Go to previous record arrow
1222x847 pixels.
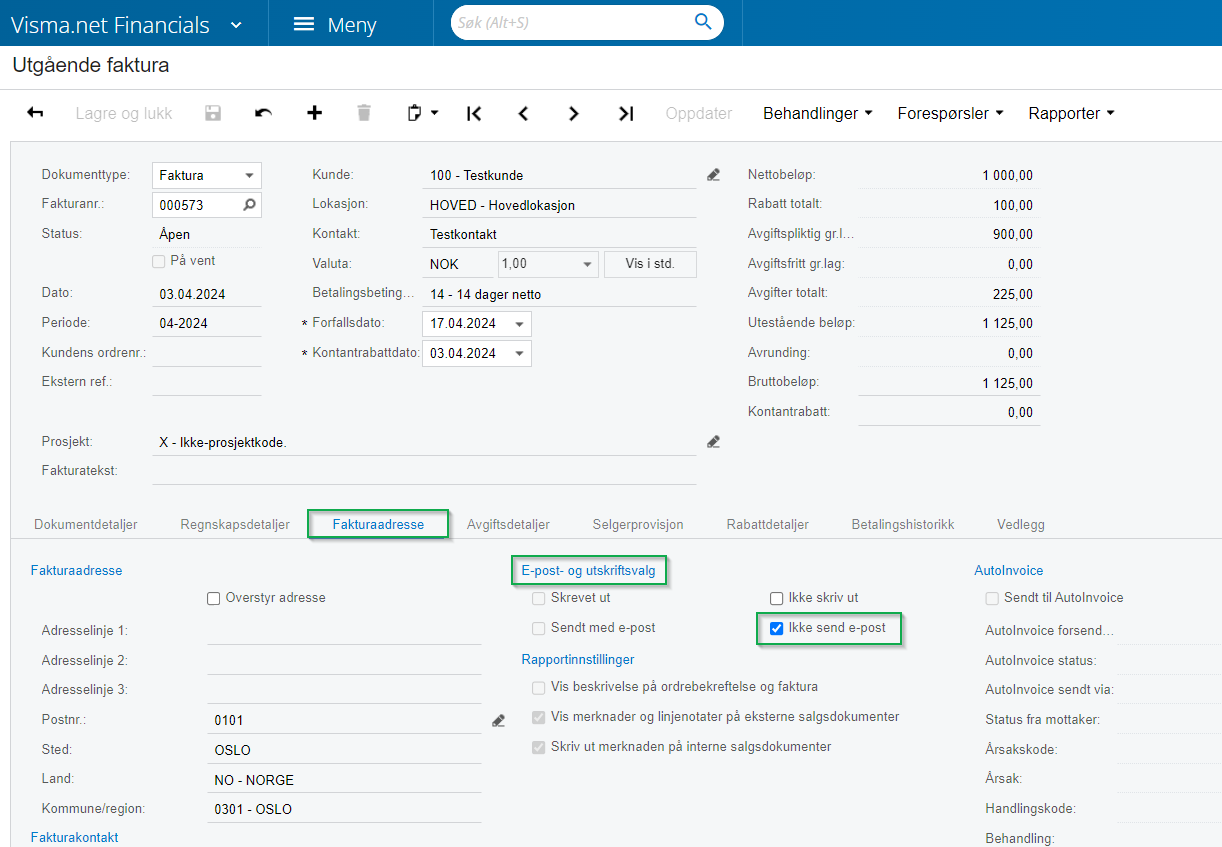point(523,113)
